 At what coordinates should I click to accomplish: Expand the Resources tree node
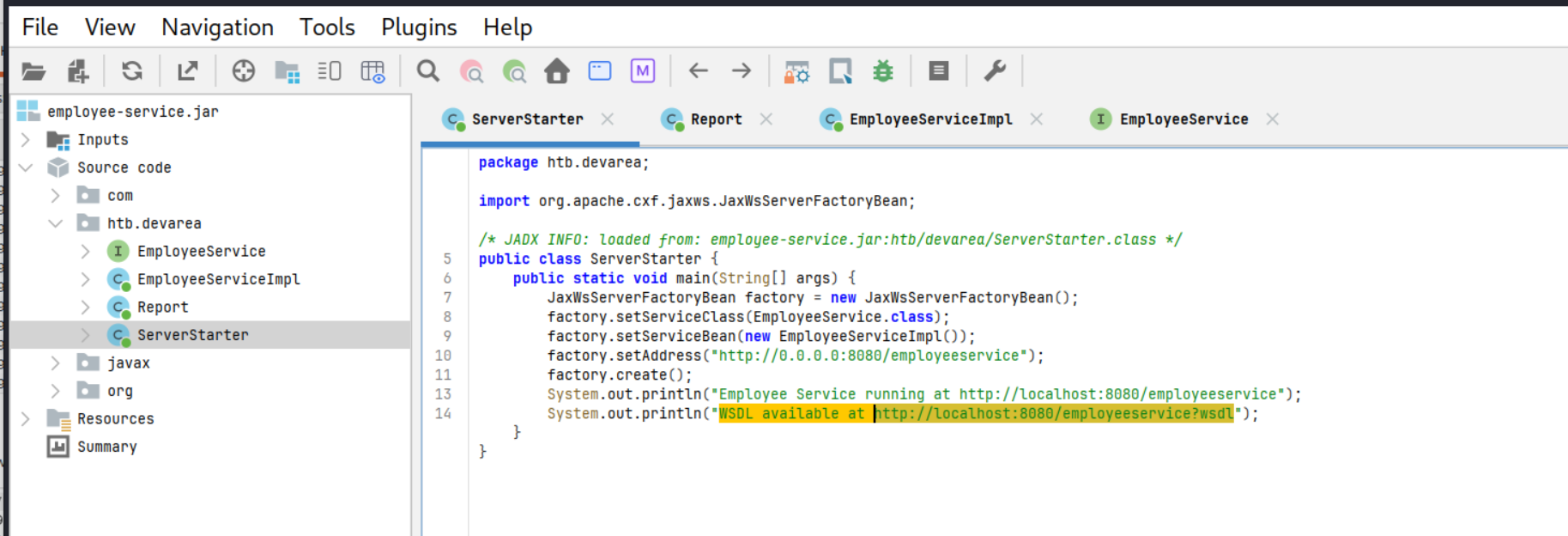pyautogui.click(x=26, y=419)
